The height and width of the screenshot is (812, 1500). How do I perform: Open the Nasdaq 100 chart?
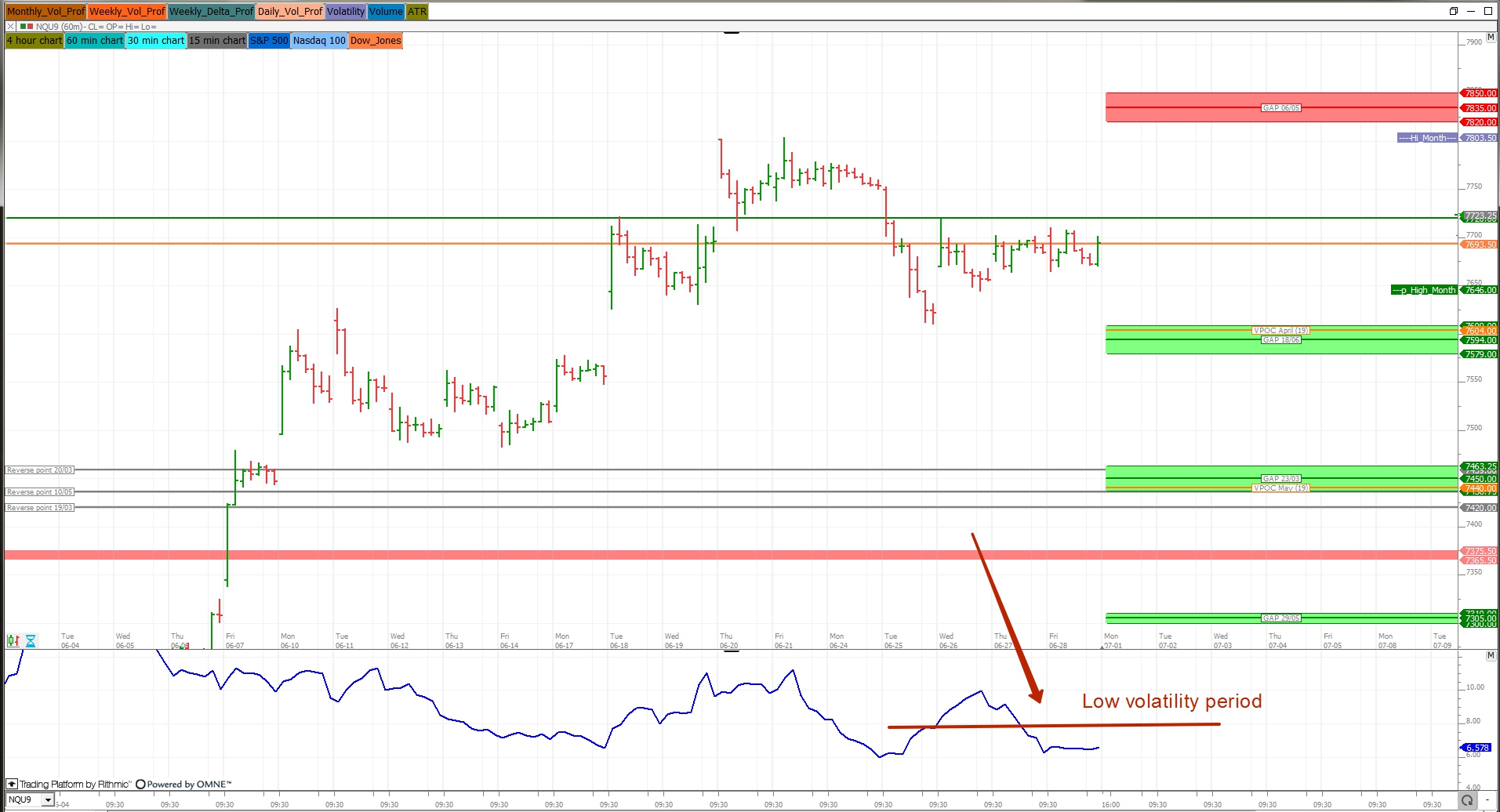pyautogui.click(x=319, y=41)
